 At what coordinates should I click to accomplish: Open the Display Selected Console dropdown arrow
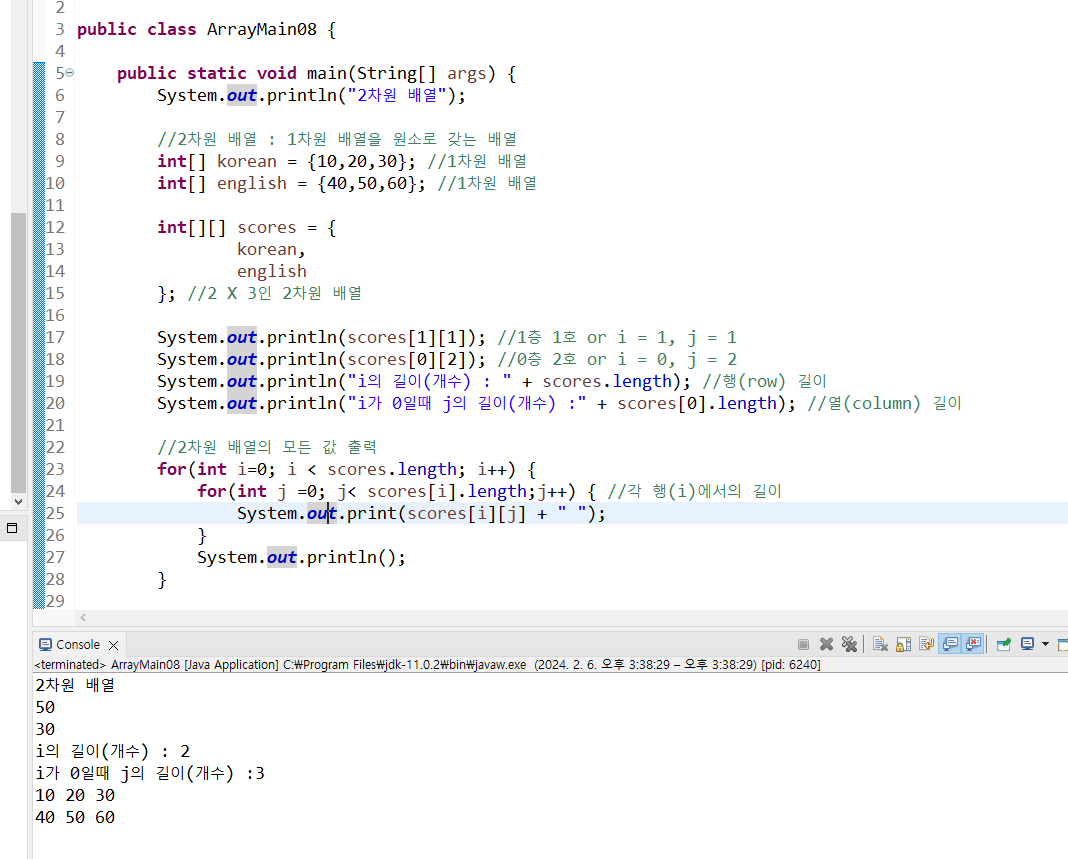[x=1046, y=644]
